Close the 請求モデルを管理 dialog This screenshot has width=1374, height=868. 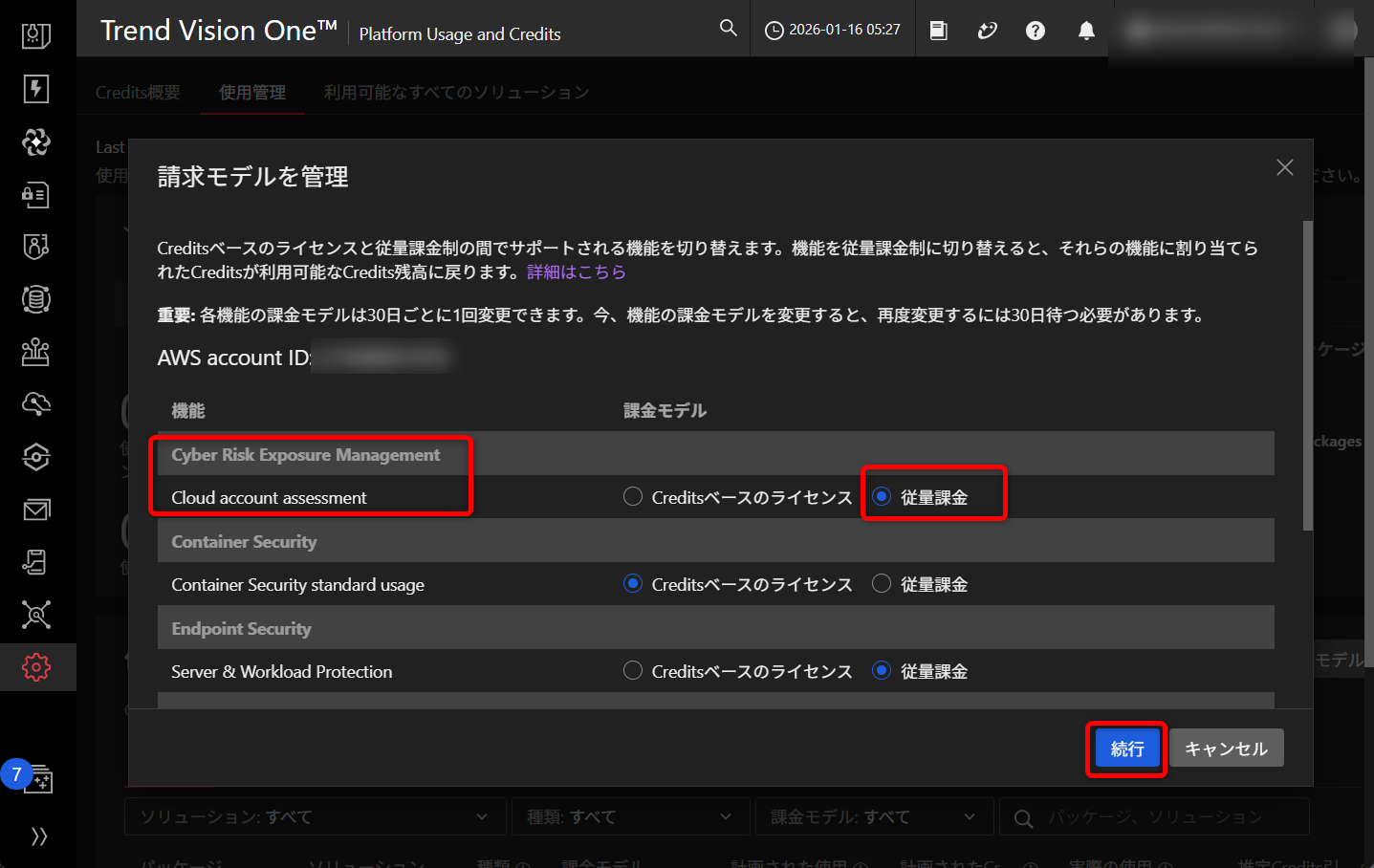click(x=1285, y=167)
